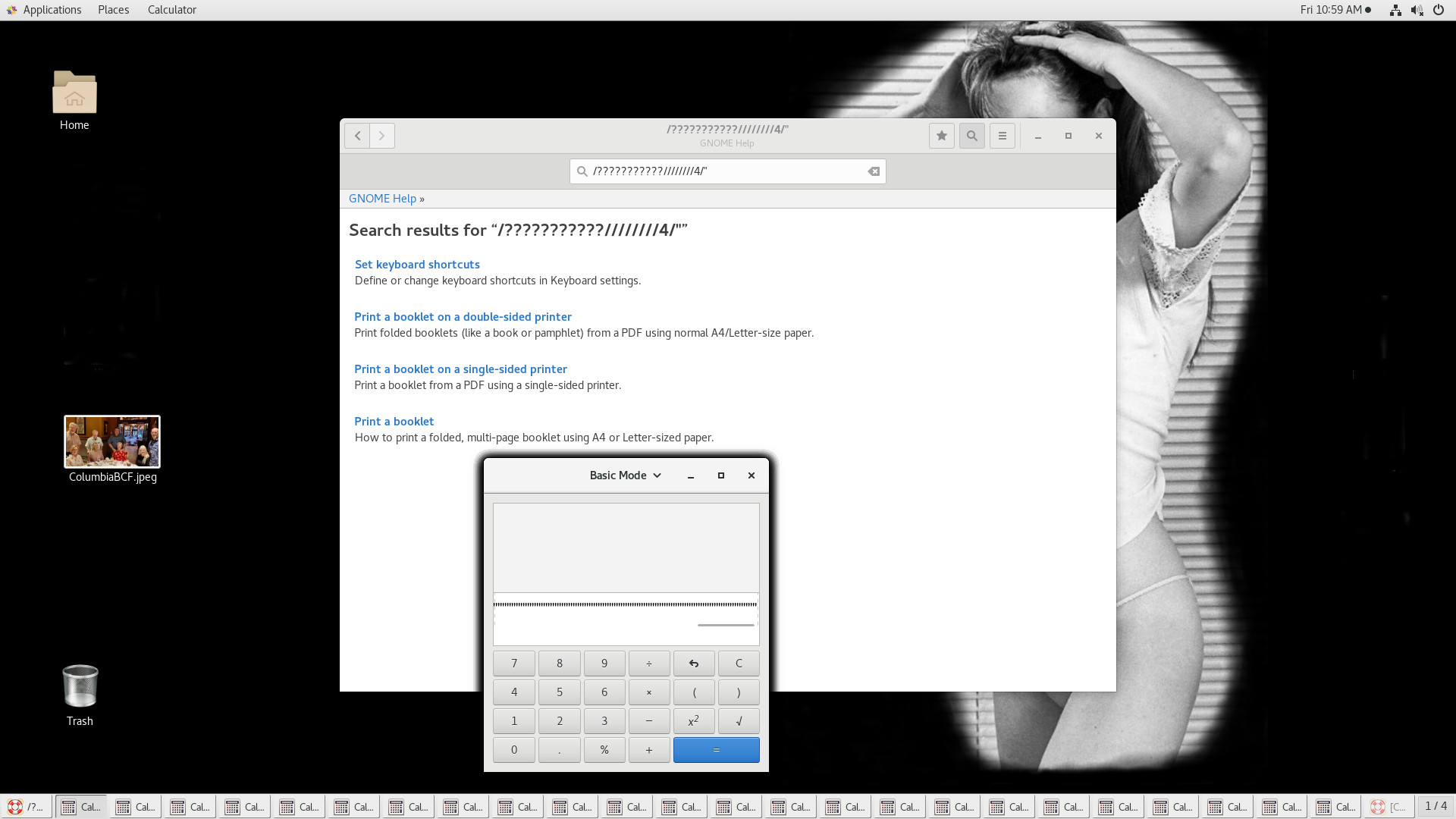Clear the Help search field text

coord(874,171)
